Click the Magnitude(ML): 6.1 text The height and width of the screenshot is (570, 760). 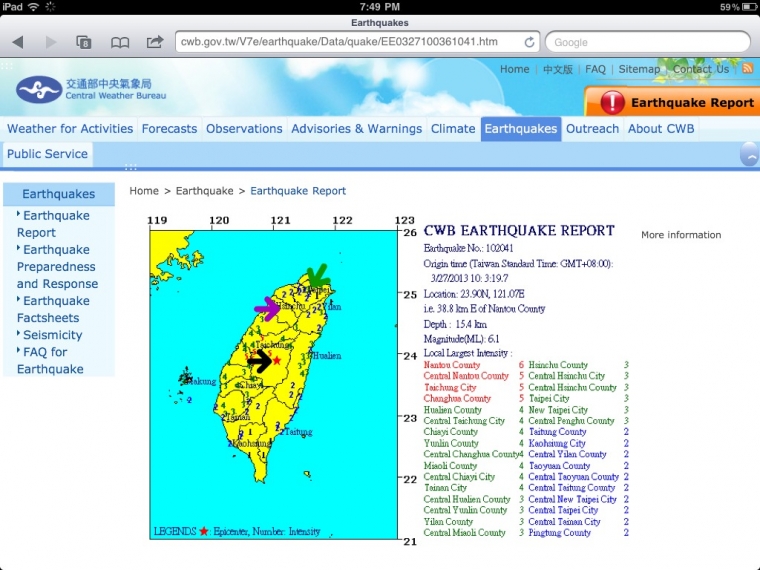[461, 339]
